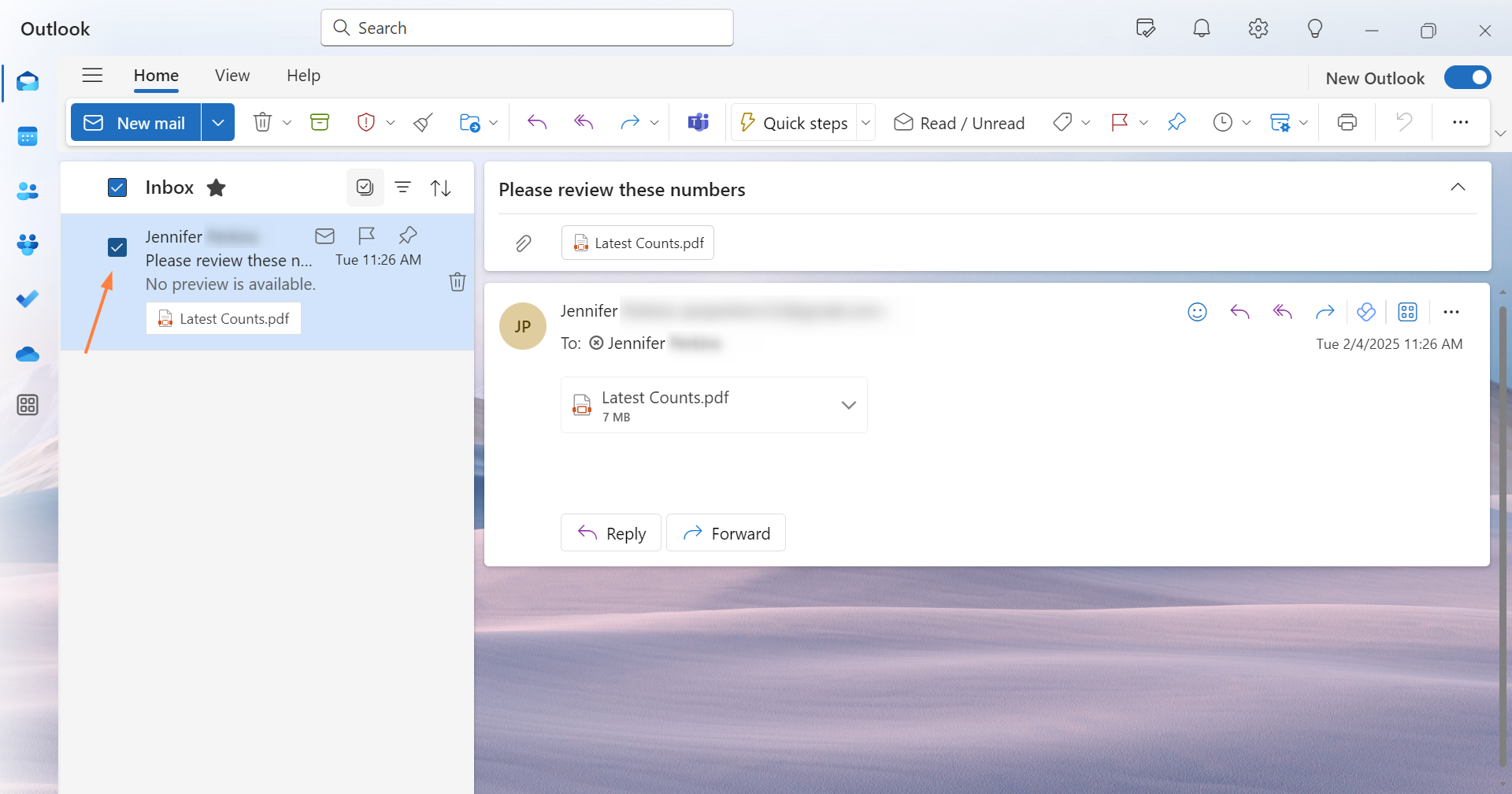
Task: Click the Reply all icon in the message header
Action: click(x=1282, y=312)
